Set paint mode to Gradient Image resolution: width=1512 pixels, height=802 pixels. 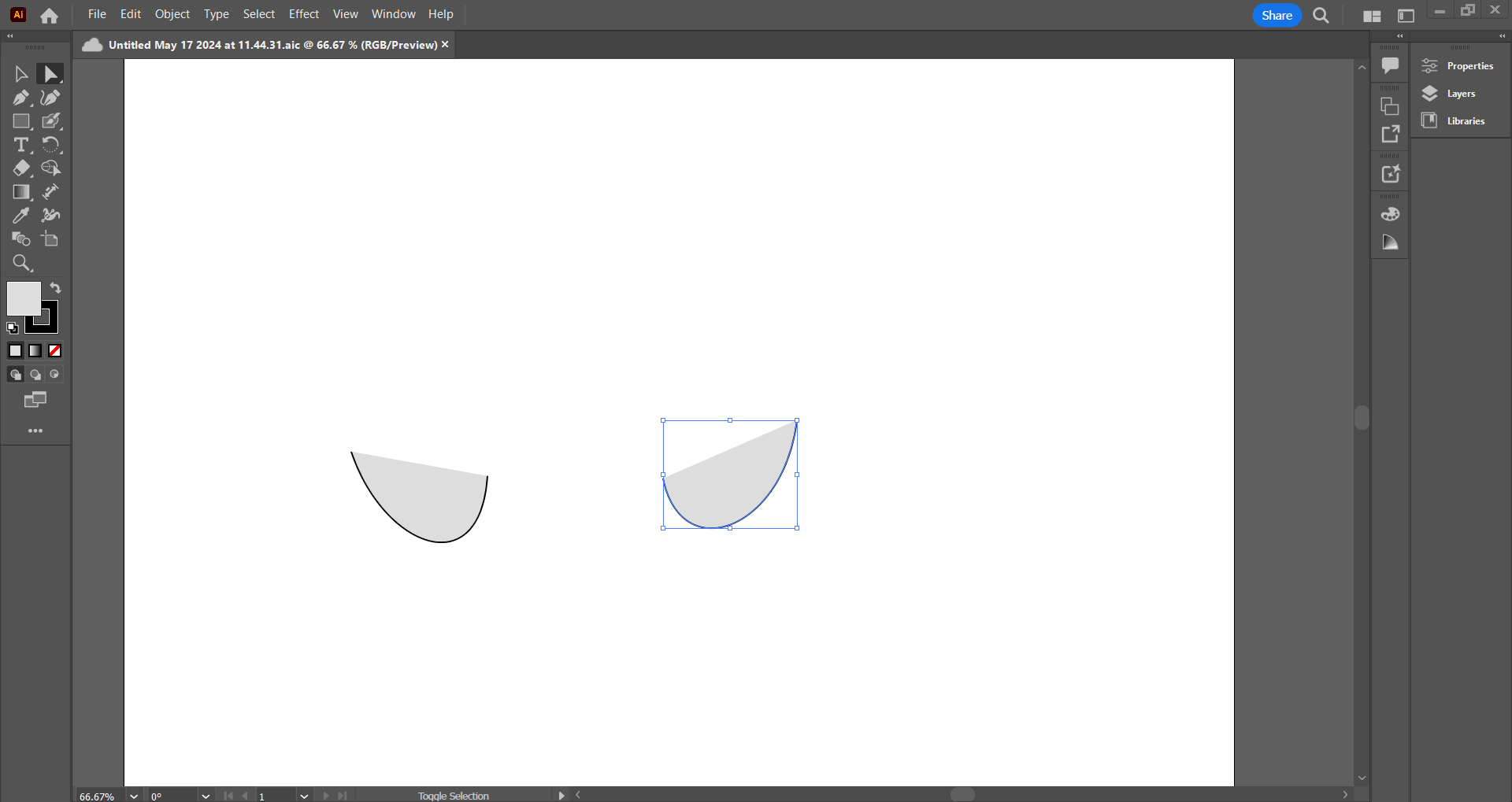pyautogui.click(x=35, y=351)
